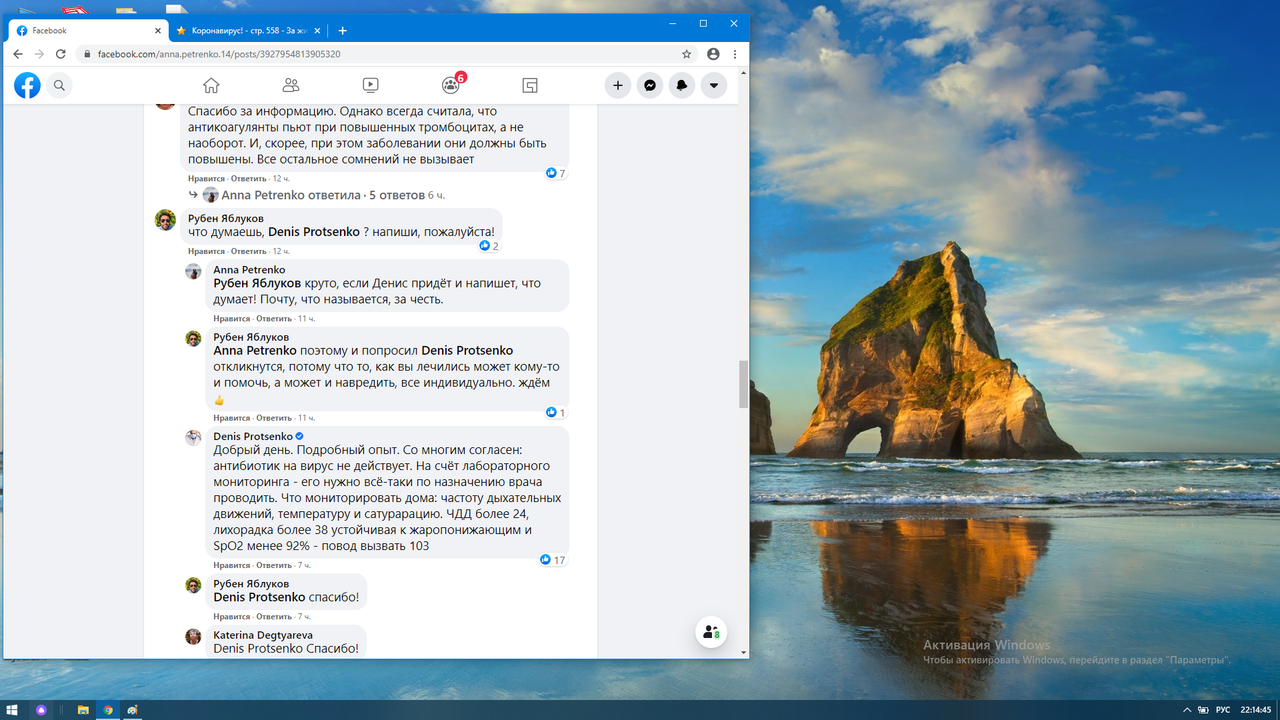Click the '7 ч.' timestamp under Denis's comment
Screen dimensions: 1280x720
coord(304,565)
